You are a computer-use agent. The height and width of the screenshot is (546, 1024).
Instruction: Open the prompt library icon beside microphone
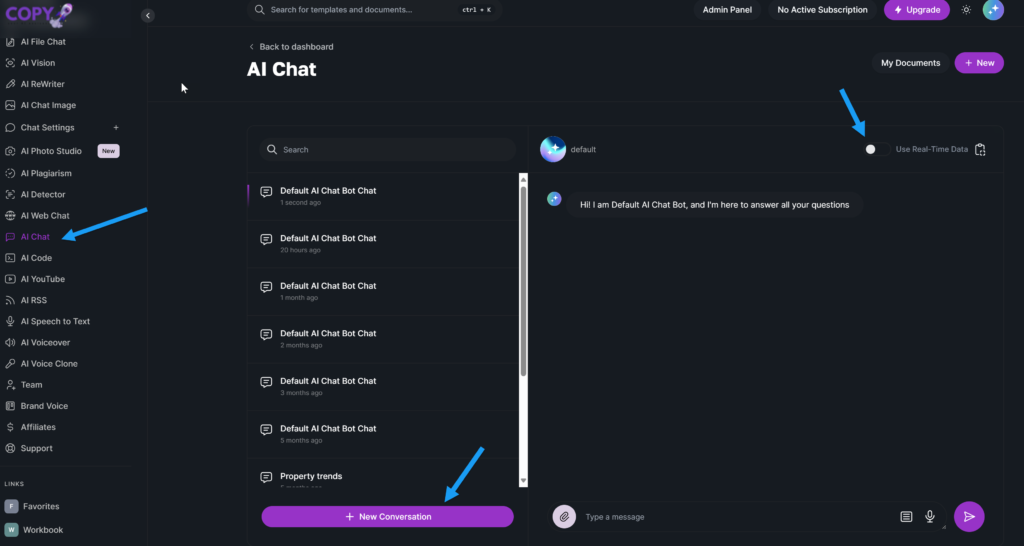(x=906, y=517)
